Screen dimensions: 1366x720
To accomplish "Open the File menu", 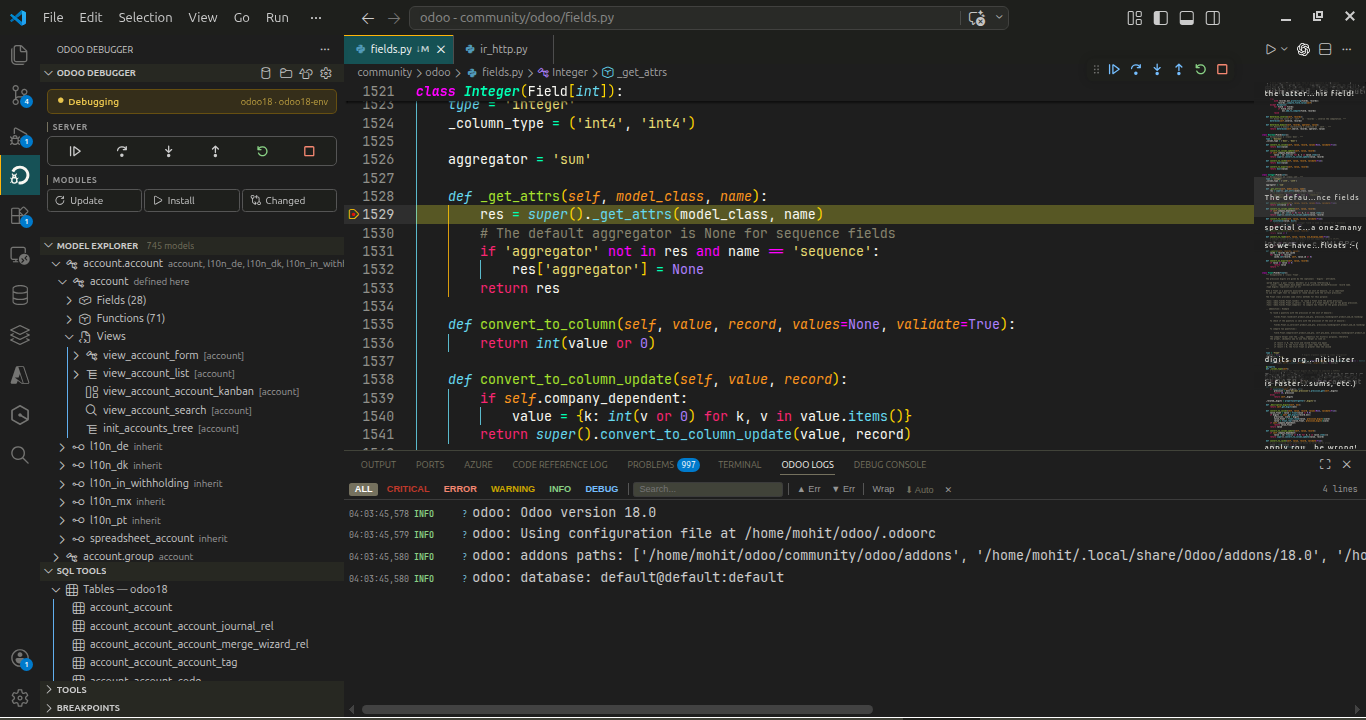I will pyautogui.click(x=53, y=17).
